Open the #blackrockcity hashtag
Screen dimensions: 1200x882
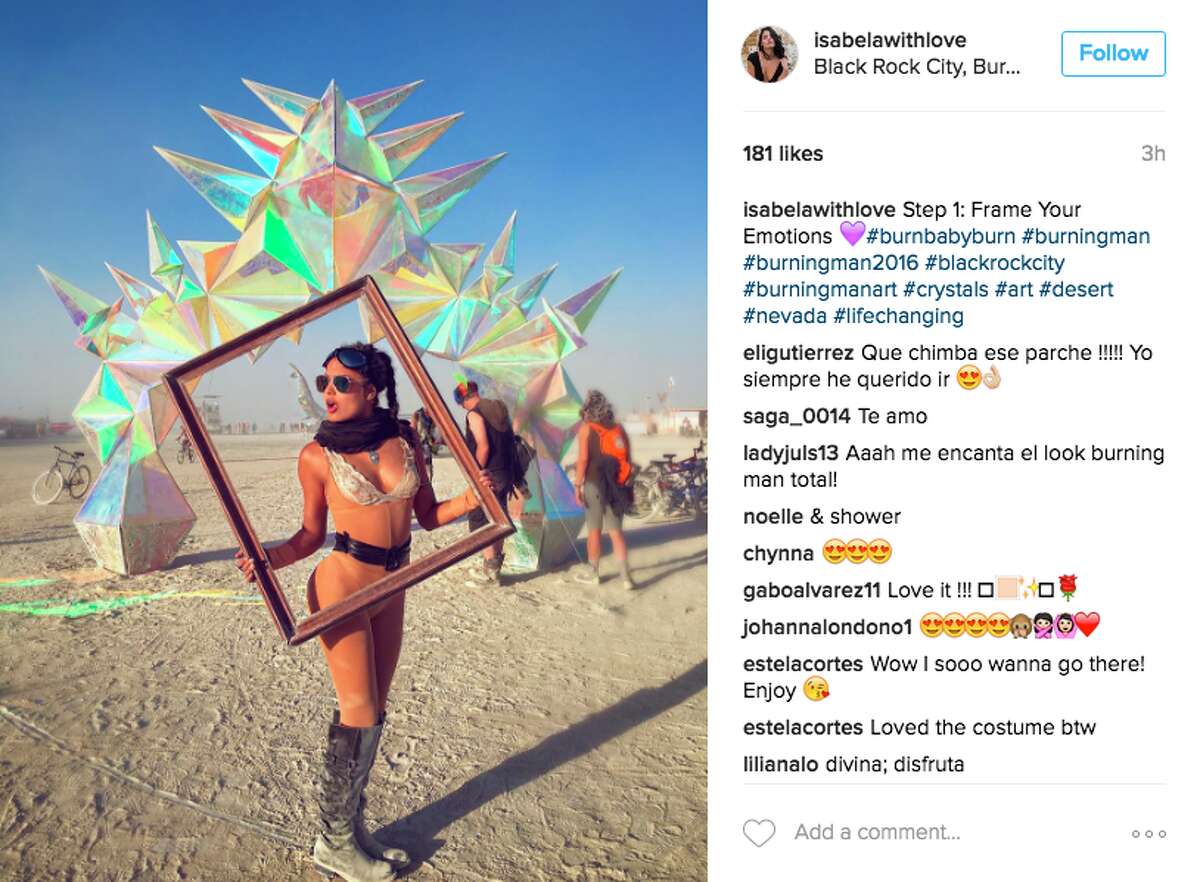click(x=995, y=263)
